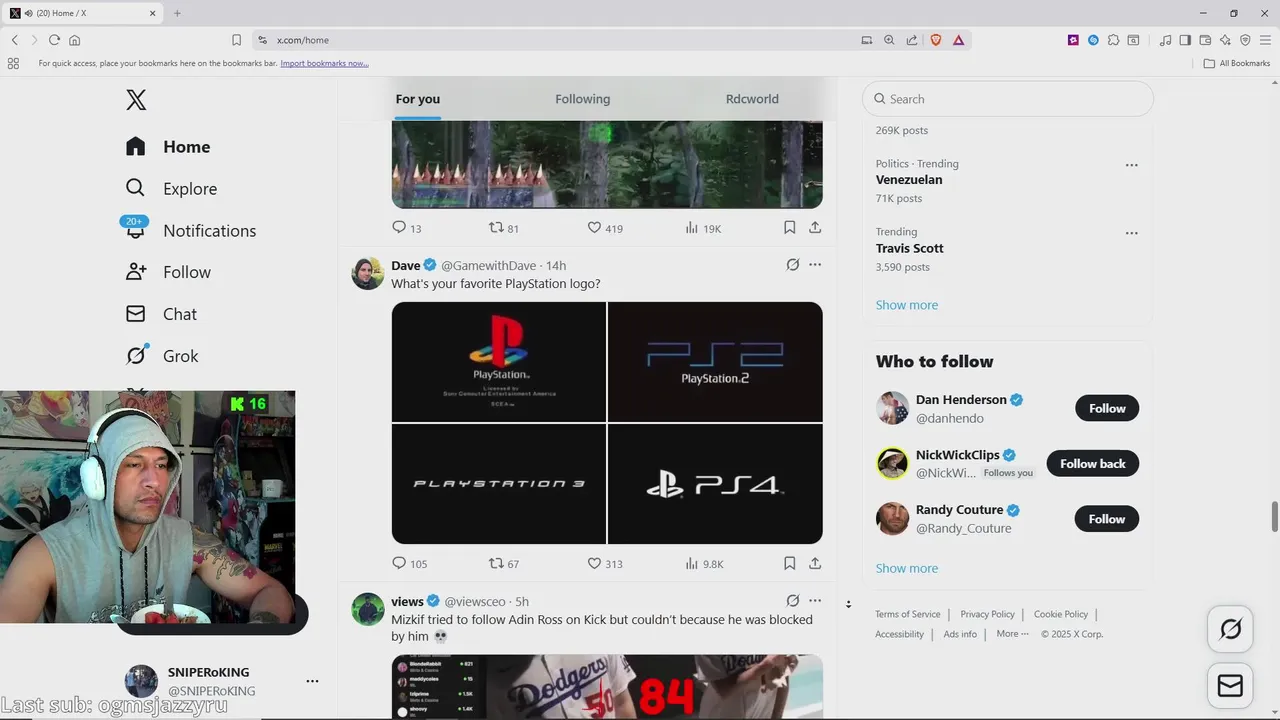Switch to the For you tab
The height and width of the screenshot is (720, 1280).
click(417, 99)
